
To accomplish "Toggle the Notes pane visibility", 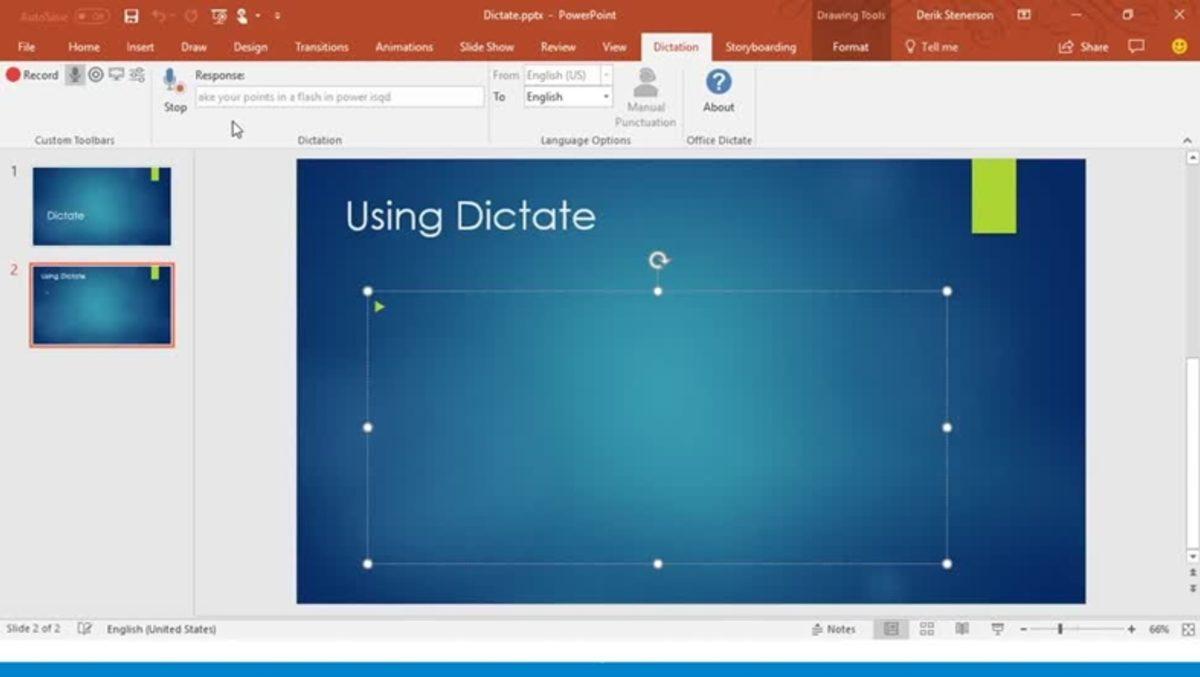I will (x=835, y=628).
